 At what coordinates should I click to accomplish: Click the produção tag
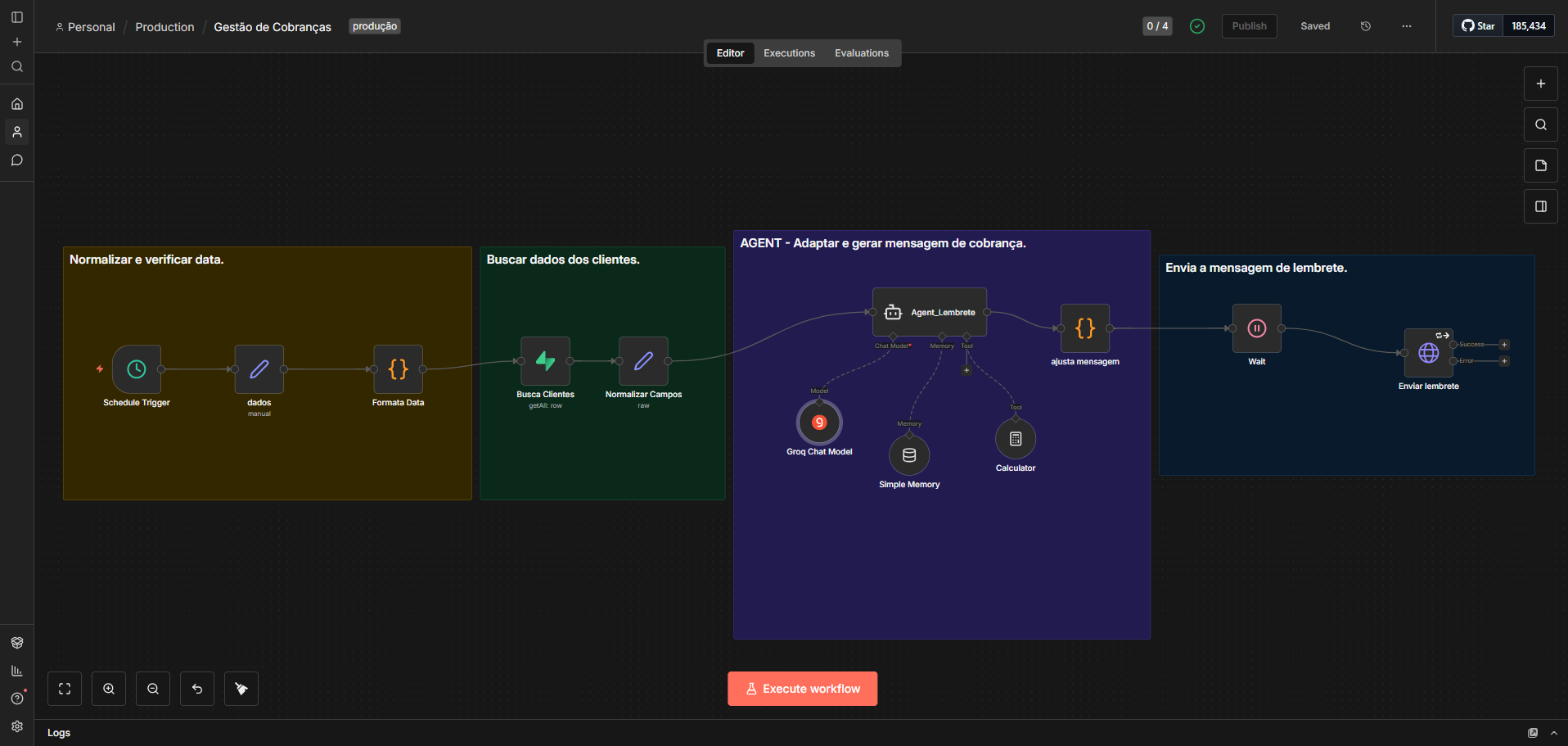point(375,26)
